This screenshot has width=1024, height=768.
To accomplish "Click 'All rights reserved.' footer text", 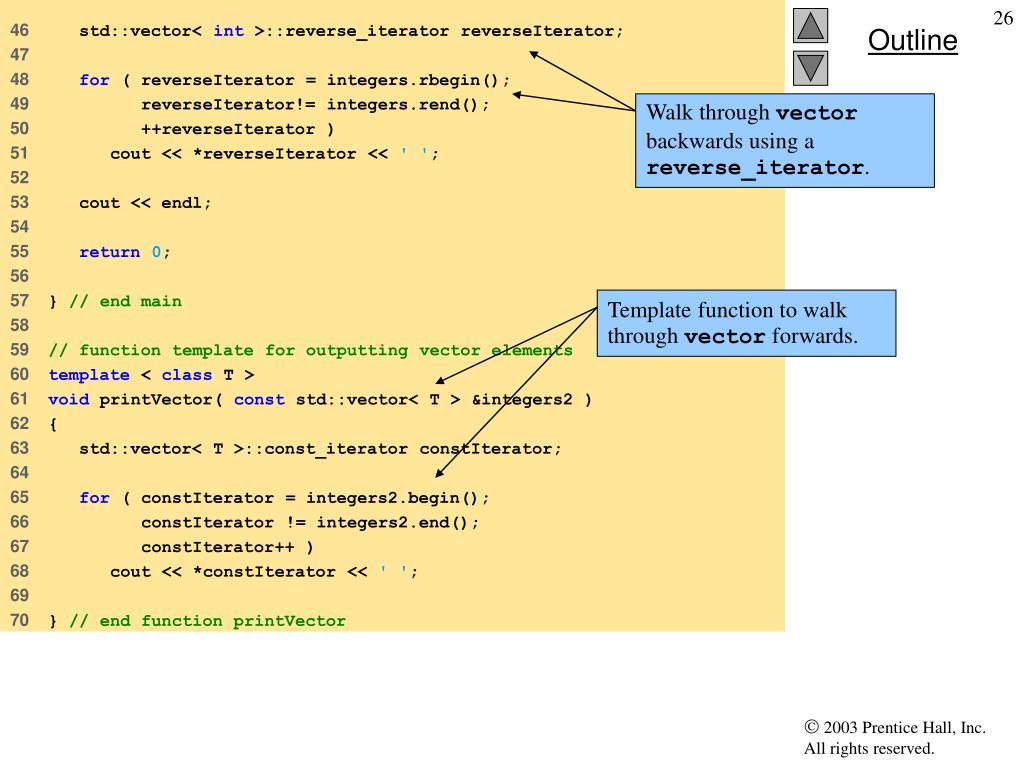I will tap(869, 748).
